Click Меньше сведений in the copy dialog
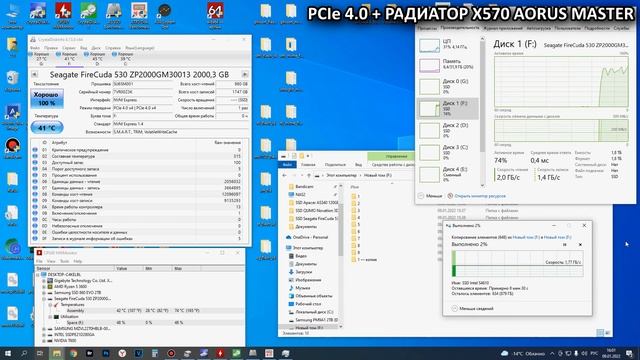640x360 pixels. click(x=473, y=309)
